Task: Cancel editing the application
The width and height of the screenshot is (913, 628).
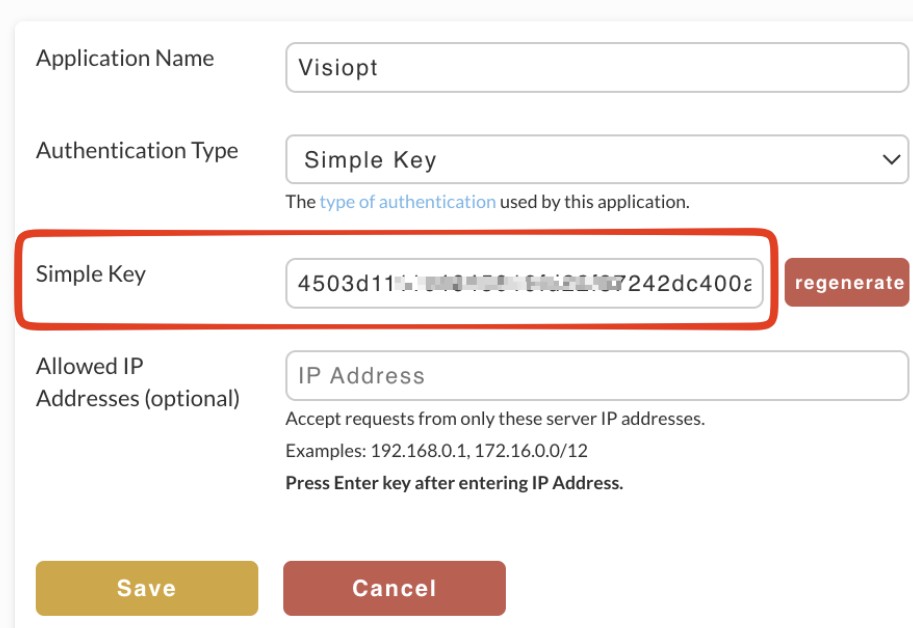Action: click(394, 588)
